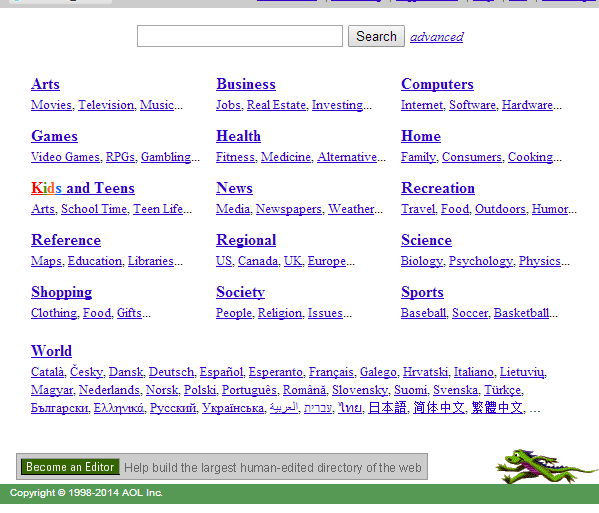Image resolution: width=599 pixels, height=513 pixels.
Task: Open the Business category
Action: tap(246, 84)
